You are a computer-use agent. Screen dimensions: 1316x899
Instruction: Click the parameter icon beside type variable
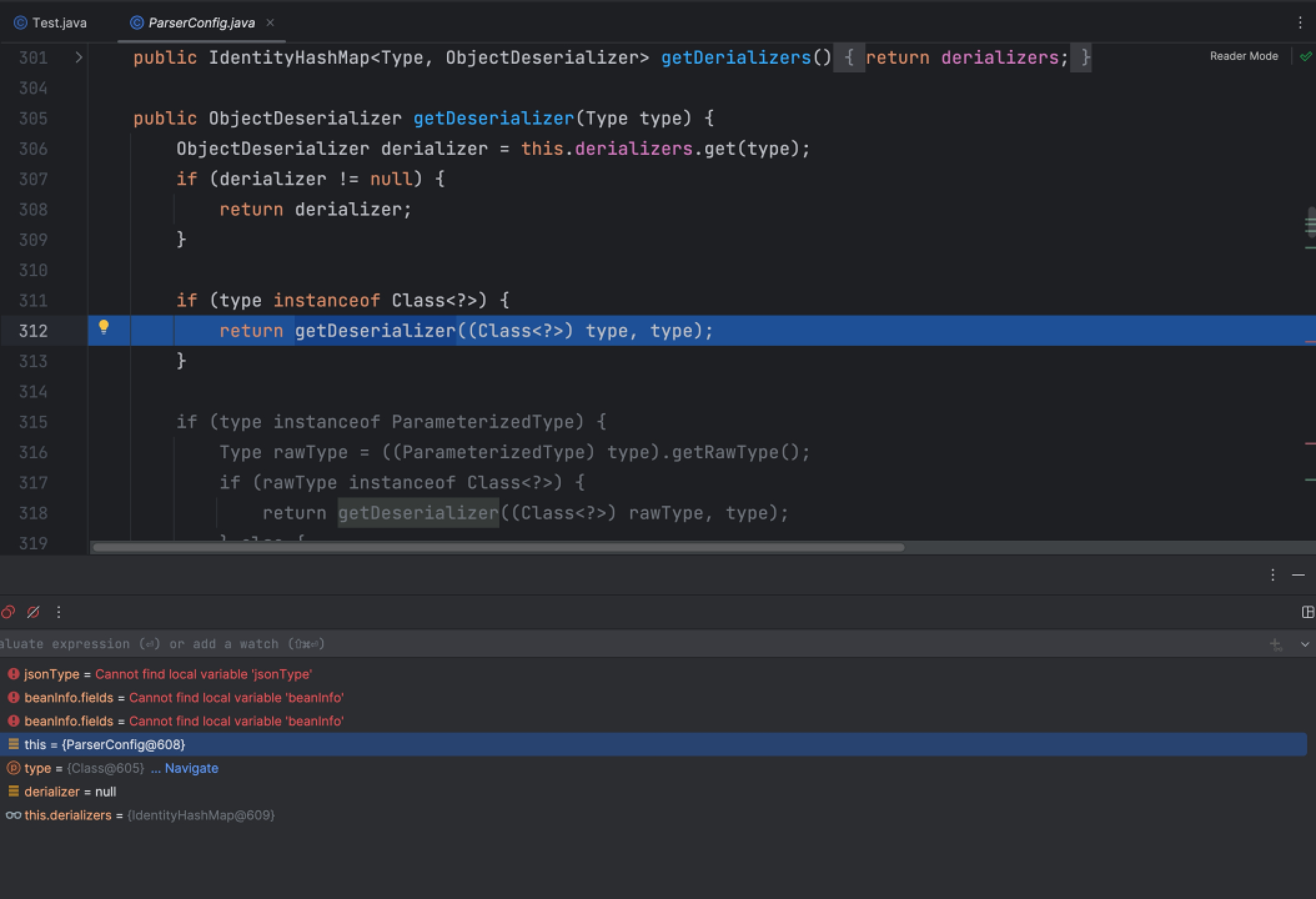13,768
